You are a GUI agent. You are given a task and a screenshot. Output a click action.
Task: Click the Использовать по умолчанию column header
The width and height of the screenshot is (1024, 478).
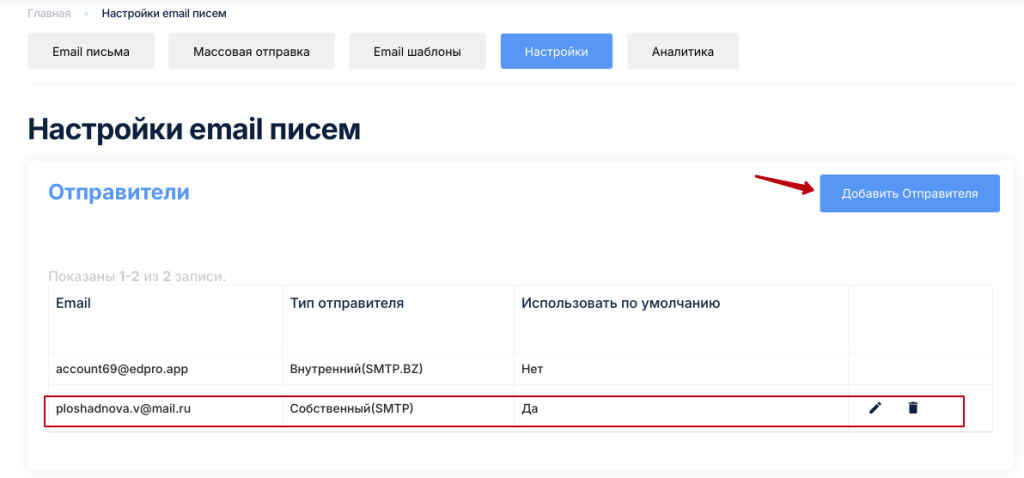click(620, 303)
